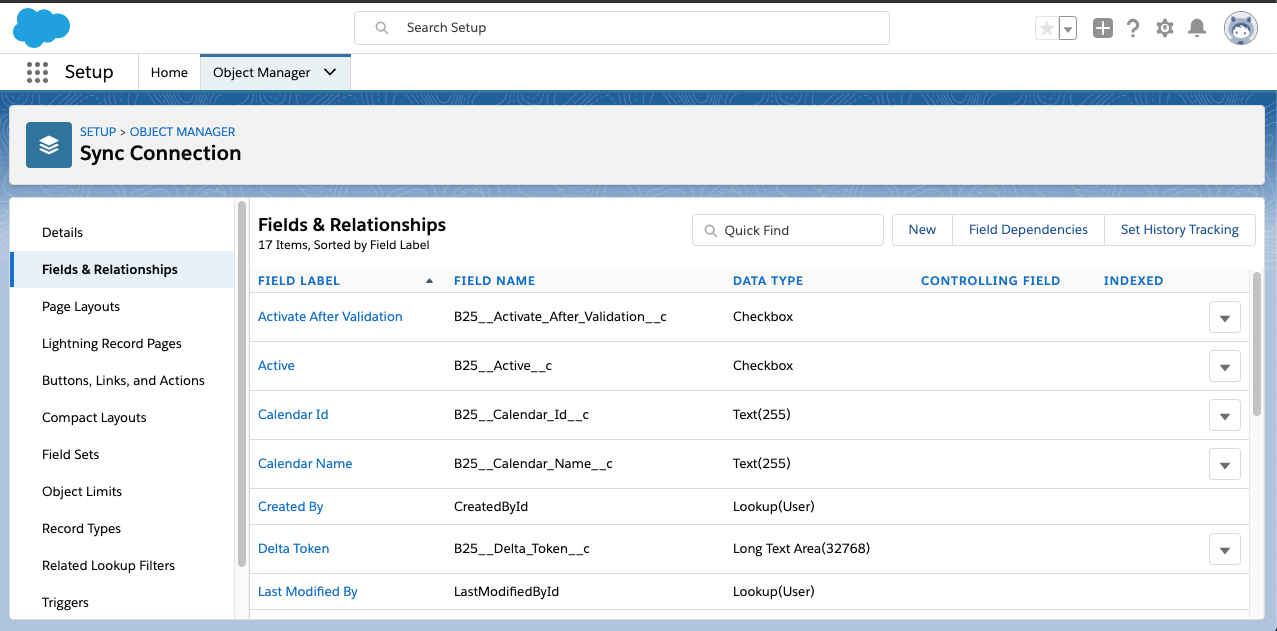Open the global actions plus icon

(1102, 29)
